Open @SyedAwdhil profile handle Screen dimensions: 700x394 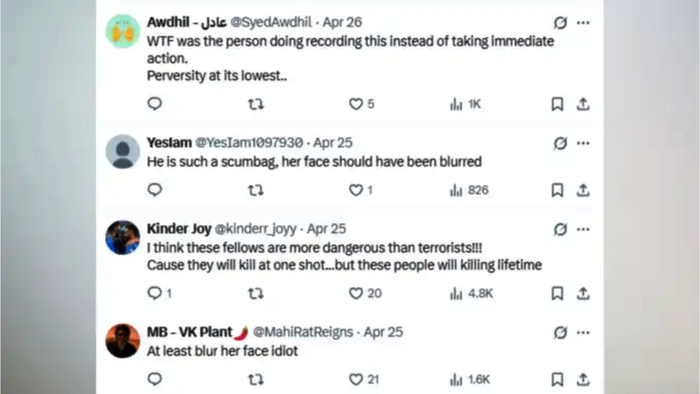271,22
